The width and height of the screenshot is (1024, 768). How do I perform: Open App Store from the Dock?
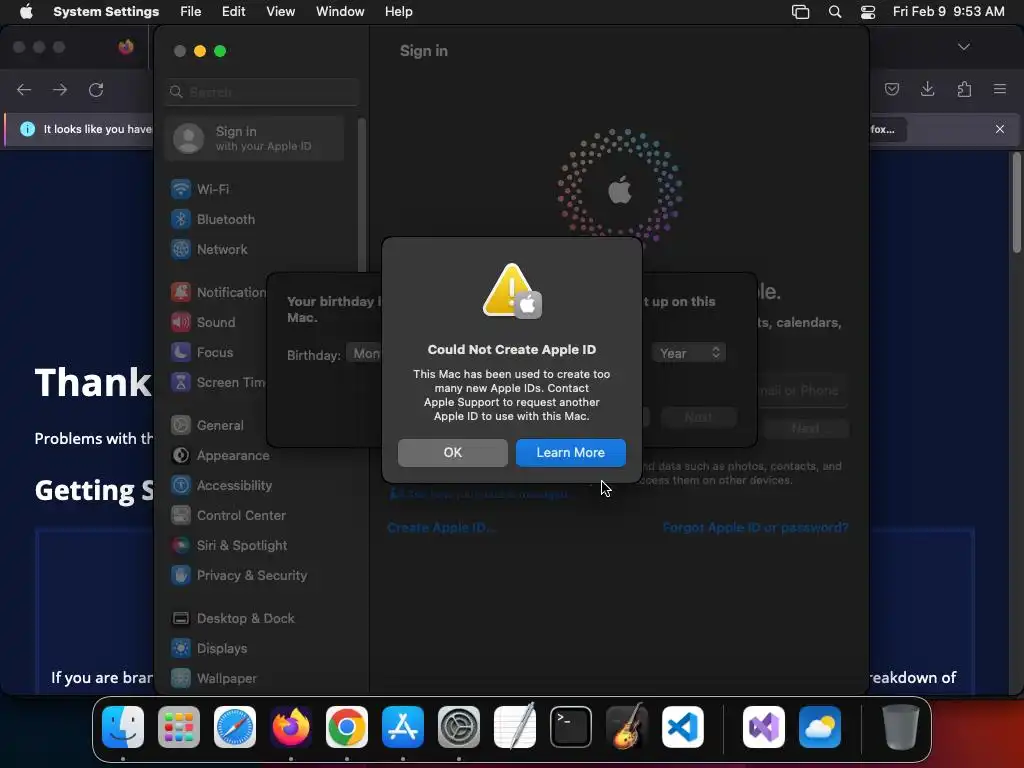pyautogui.click(x=403, y=727)
